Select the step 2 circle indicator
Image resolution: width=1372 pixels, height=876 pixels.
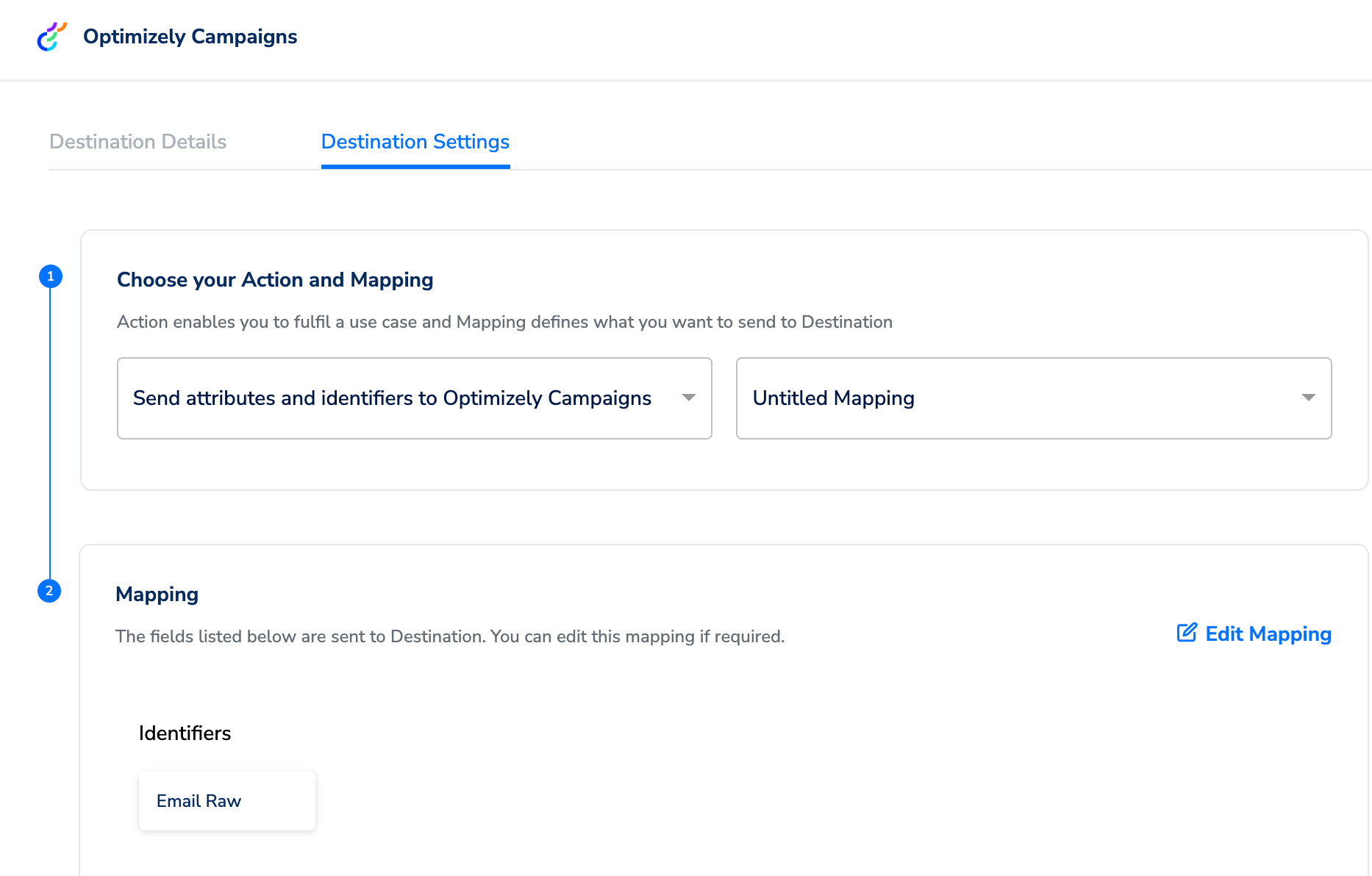pos(49,591)
